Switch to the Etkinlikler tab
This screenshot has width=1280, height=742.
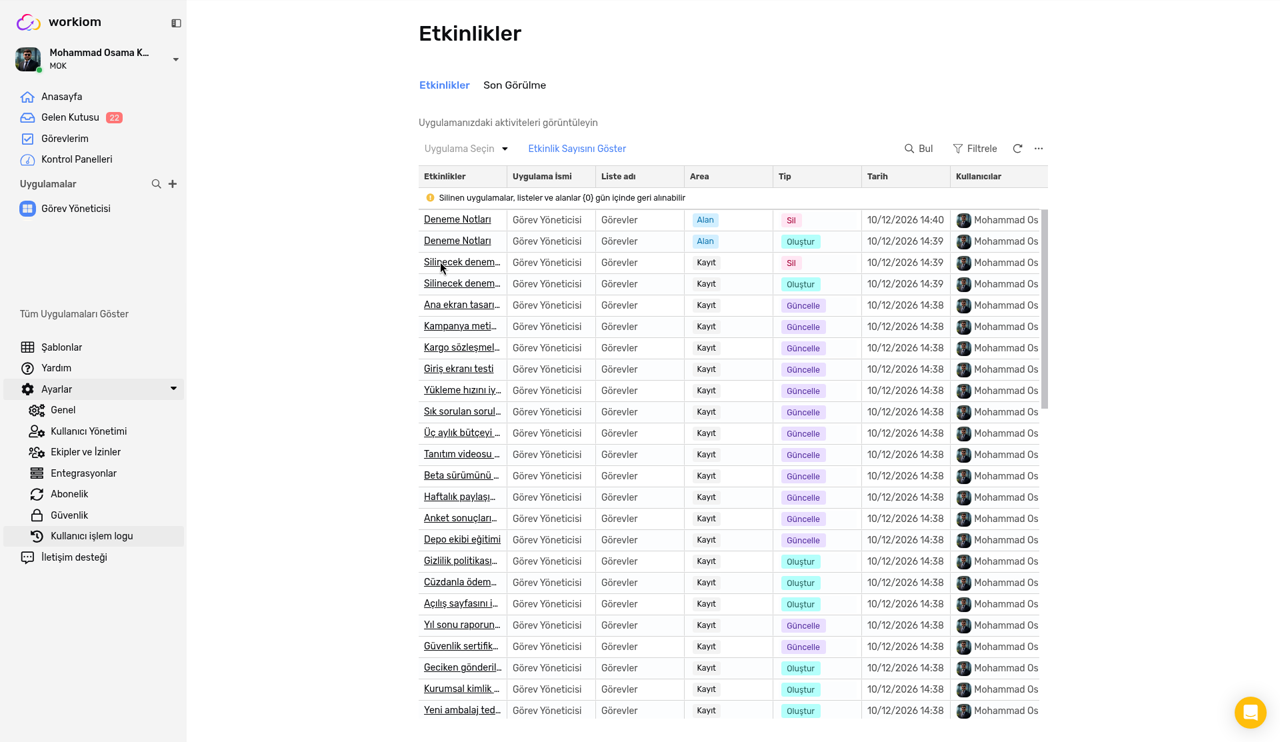click(x=444, y=86)
